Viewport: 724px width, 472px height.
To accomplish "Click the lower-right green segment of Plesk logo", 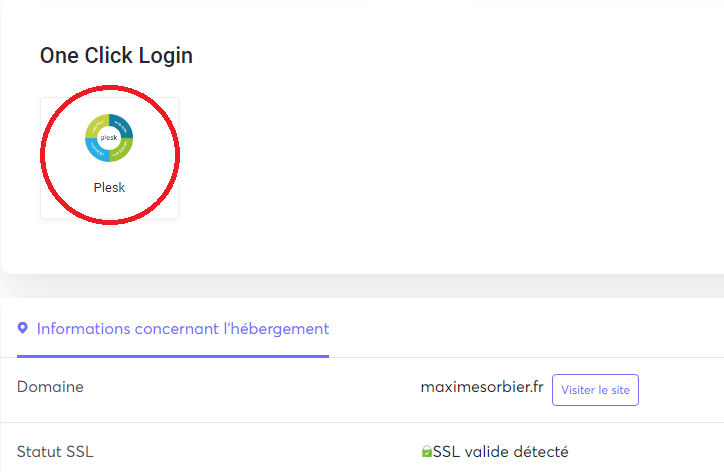I will [x=122, y=151].
